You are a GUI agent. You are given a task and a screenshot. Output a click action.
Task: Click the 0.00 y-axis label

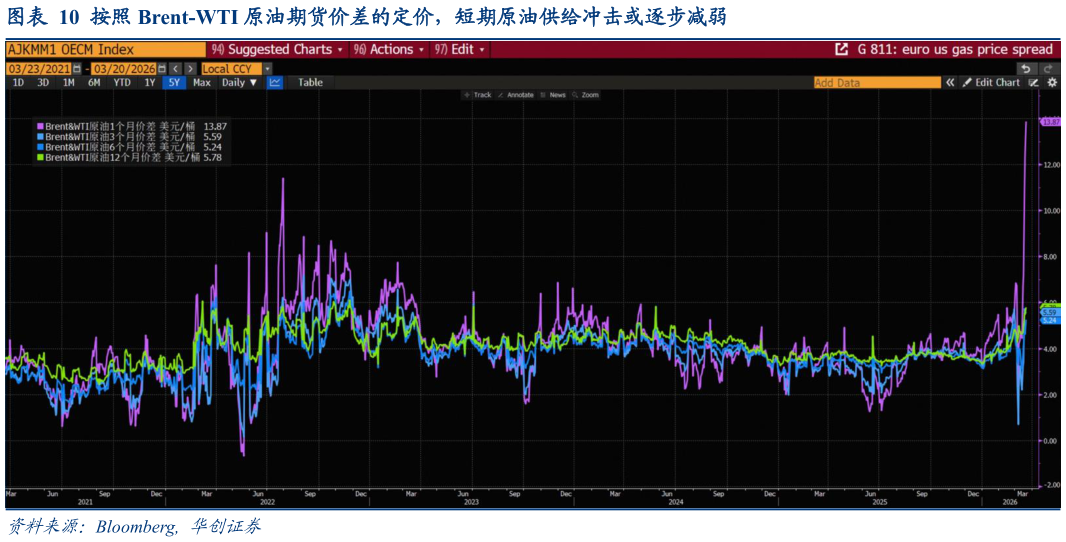point(1051,440)
